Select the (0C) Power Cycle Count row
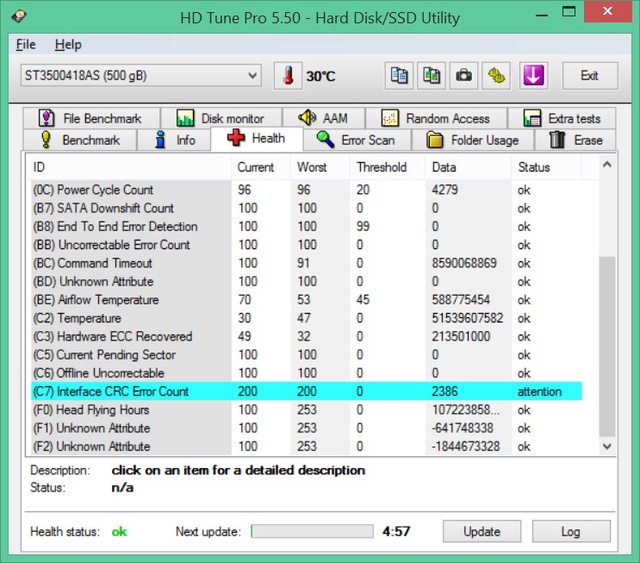This screenshot has width=640, height=563. tap(306, 190)
